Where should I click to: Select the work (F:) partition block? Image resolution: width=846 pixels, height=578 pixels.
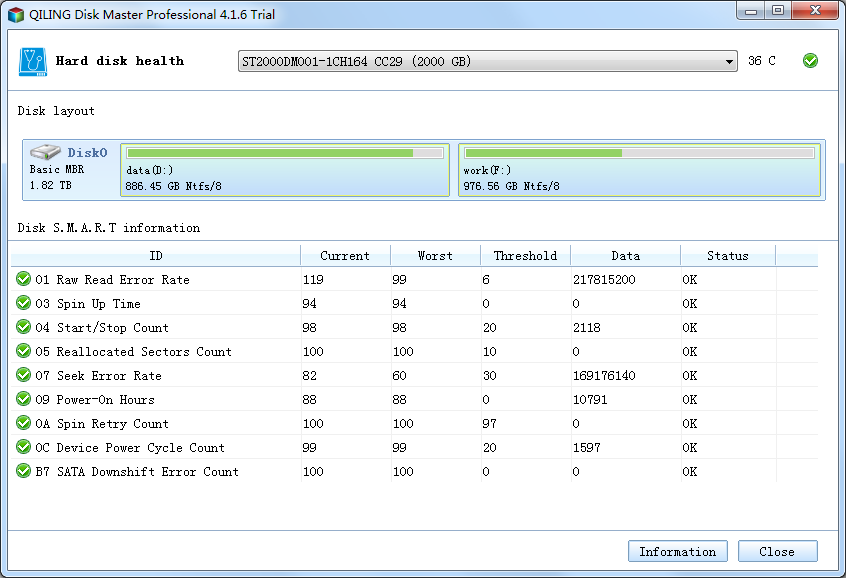[x=639, y=170]
